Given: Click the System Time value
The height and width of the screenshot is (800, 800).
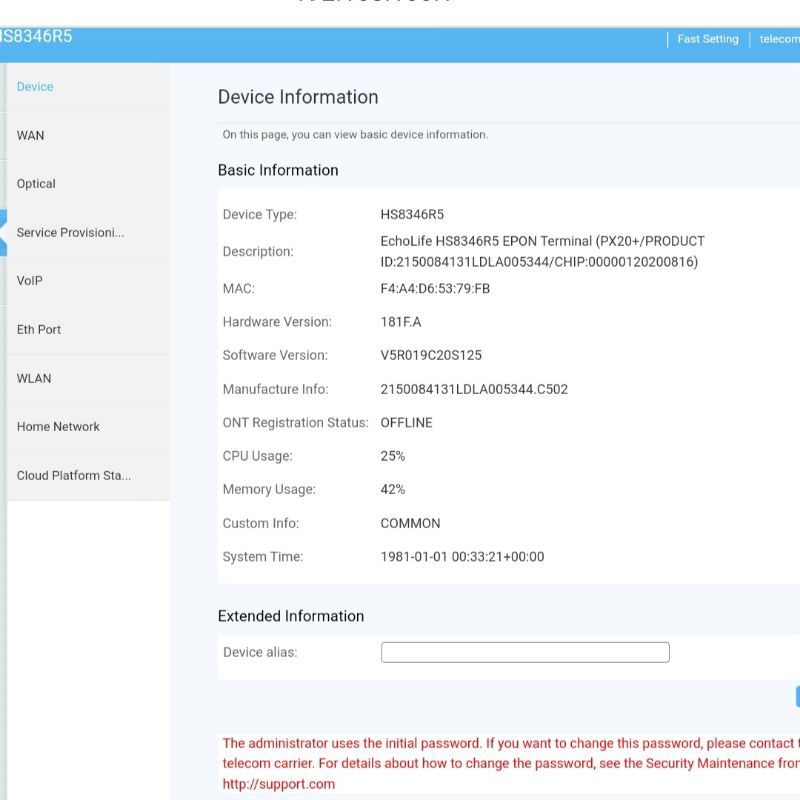Looking at the screenshot, I should 462,557.
